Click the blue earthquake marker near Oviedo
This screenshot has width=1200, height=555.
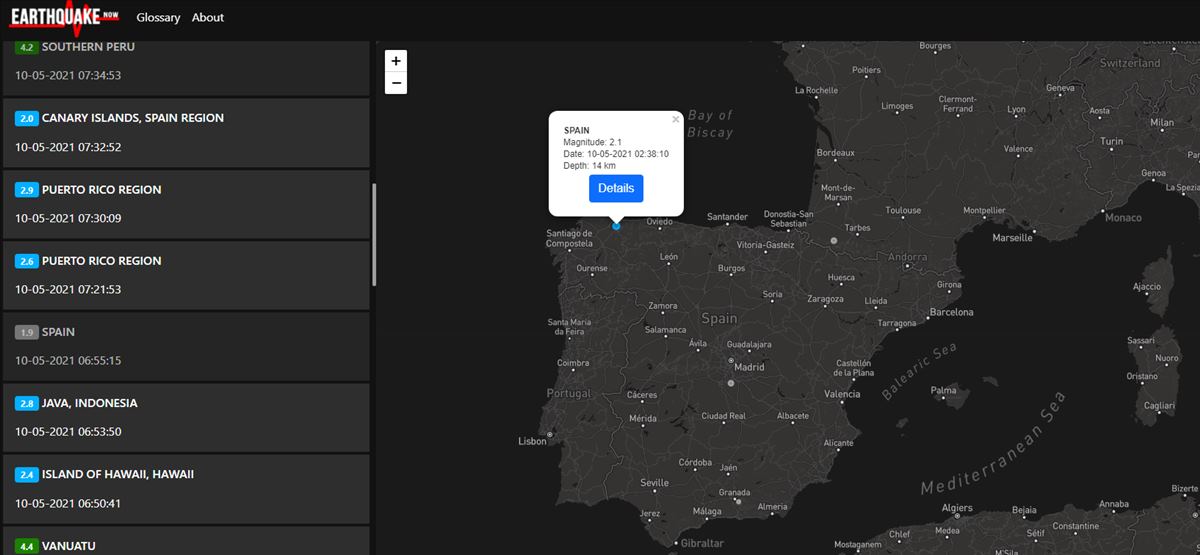pos(616,226)
